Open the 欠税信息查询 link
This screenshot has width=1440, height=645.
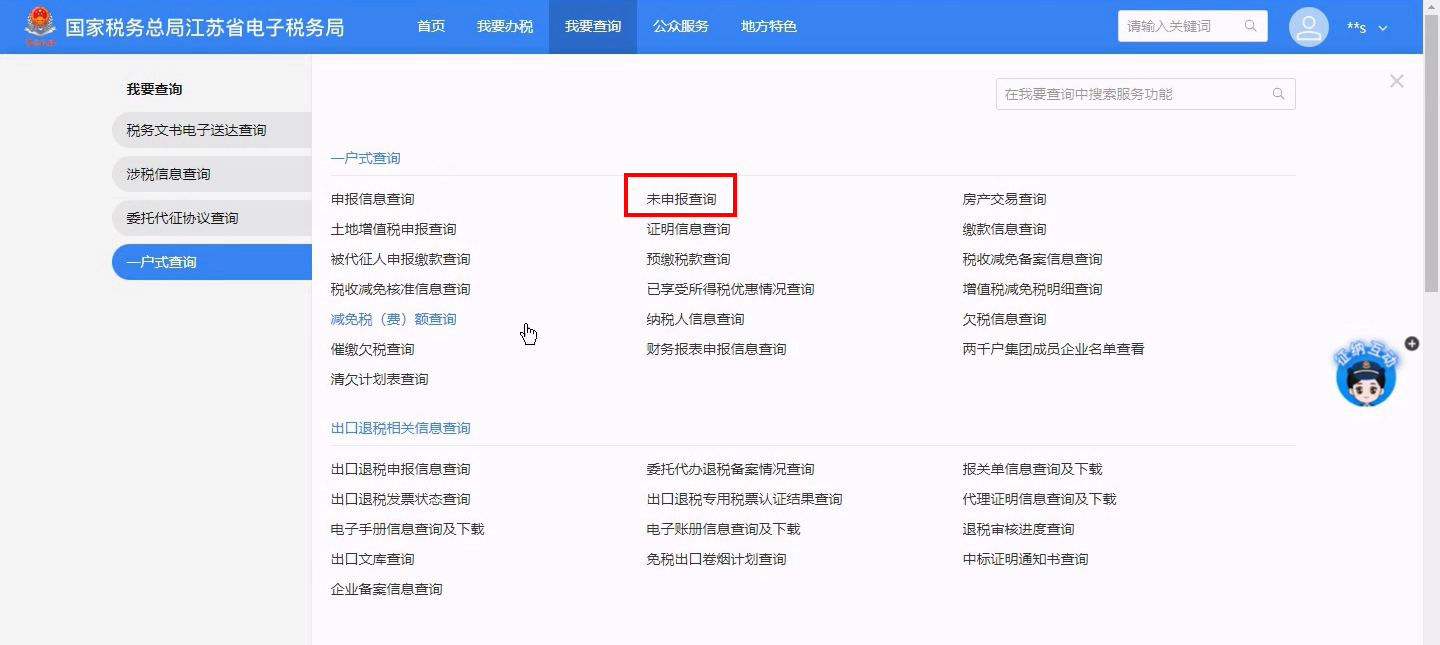pos(1004,319)
